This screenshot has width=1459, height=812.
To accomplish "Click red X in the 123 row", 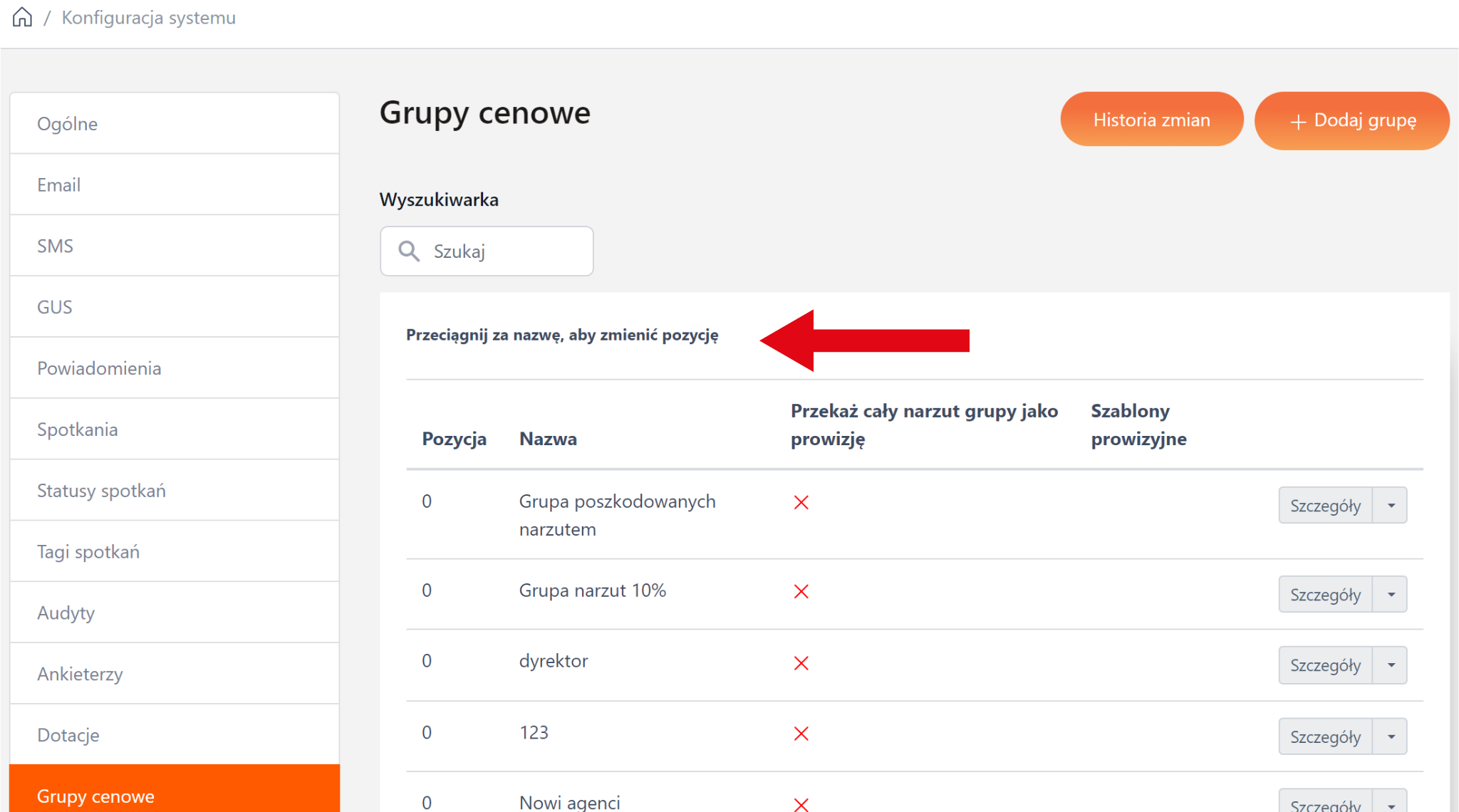I will point(801,734).
